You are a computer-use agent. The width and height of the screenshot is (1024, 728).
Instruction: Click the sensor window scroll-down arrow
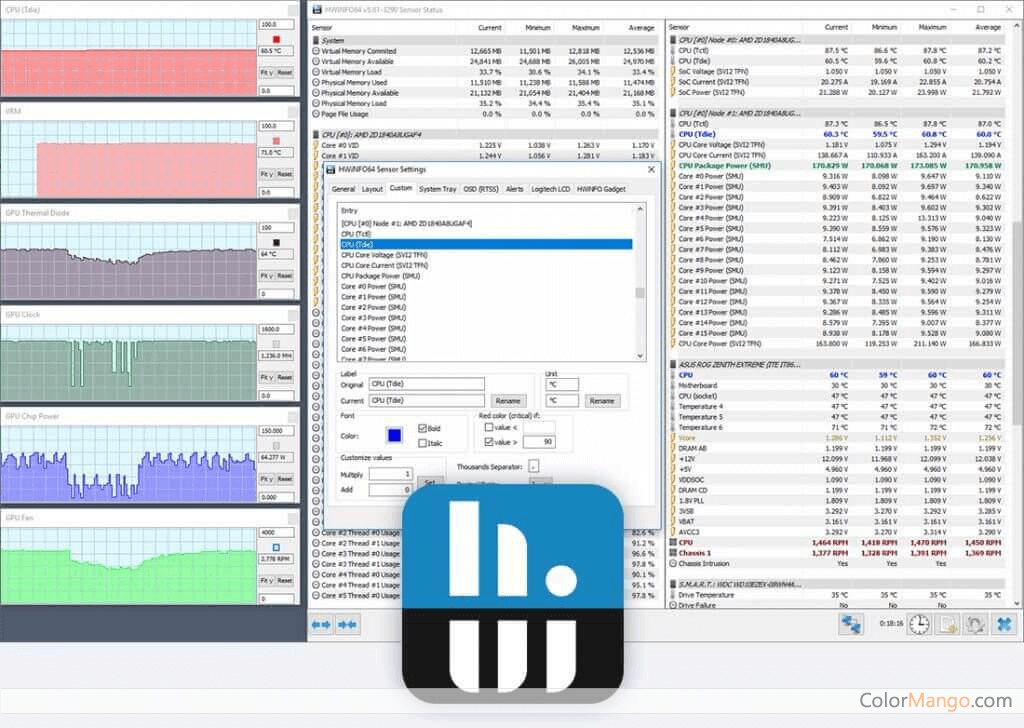1017,603
